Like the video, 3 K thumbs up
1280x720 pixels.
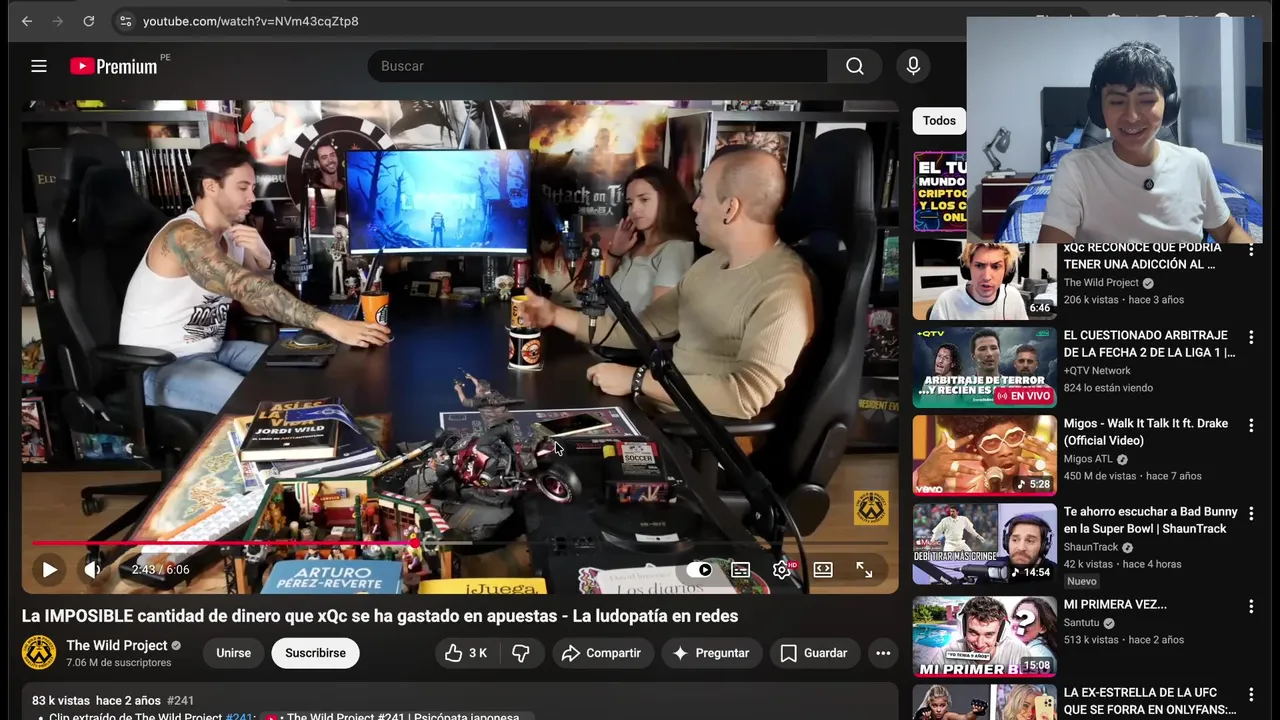pyautogui.click(x=466, y=653)
